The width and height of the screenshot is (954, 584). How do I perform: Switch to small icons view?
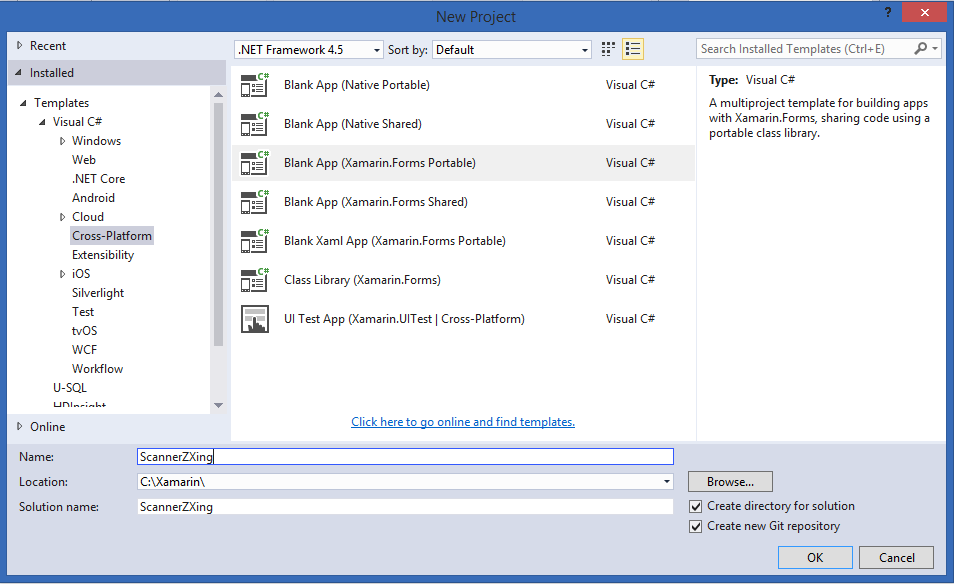tap(608, 48)
